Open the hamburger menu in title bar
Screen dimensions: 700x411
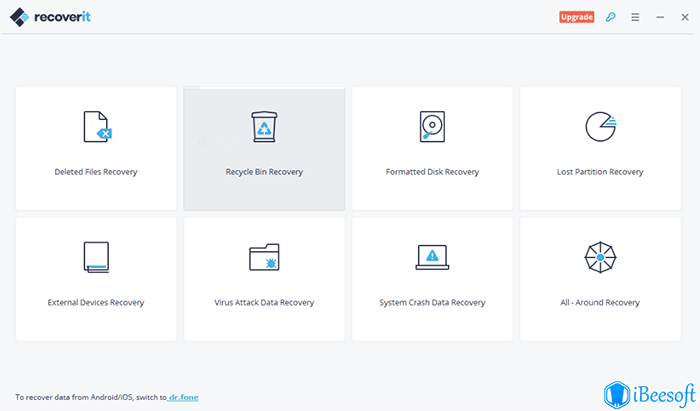(x=635, y=17)
